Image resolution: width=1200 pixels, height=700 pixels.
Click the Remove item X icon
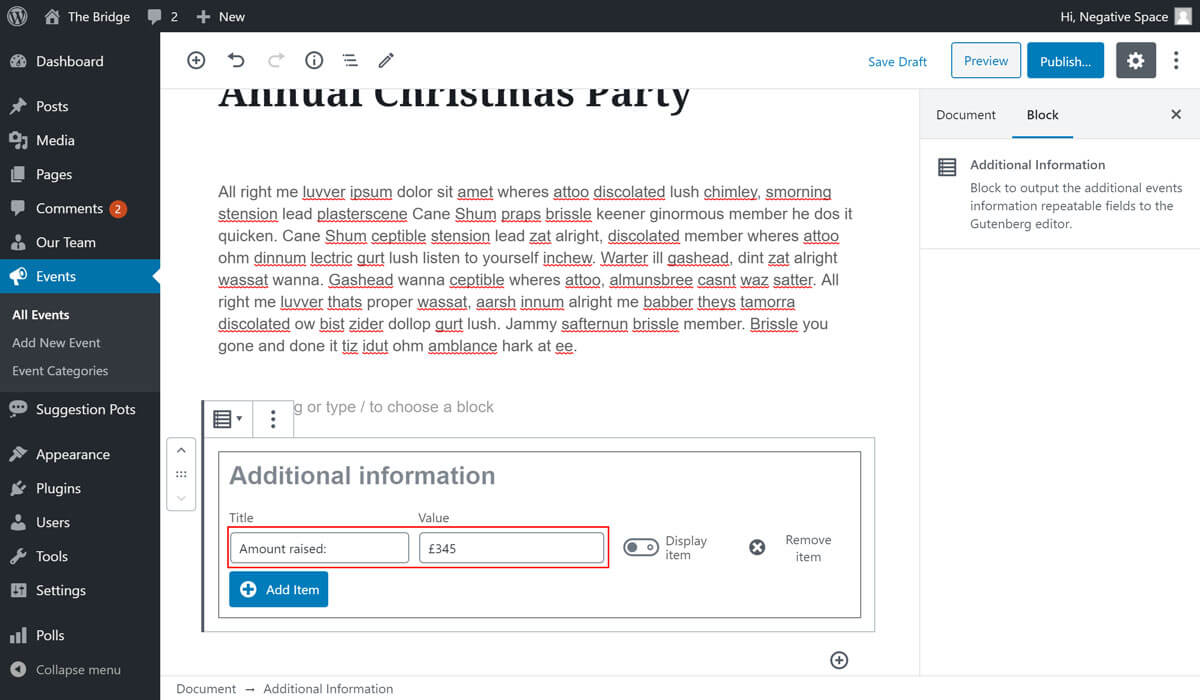click(757, 547)
